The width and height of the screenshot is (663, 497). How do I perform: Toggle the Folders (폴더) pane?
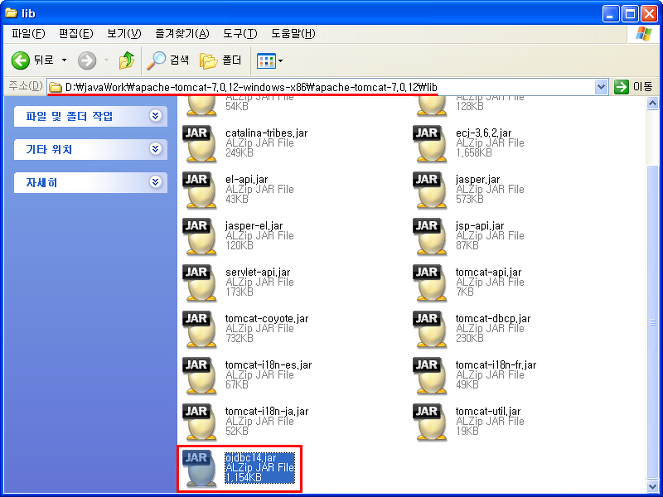pos(220,60)
